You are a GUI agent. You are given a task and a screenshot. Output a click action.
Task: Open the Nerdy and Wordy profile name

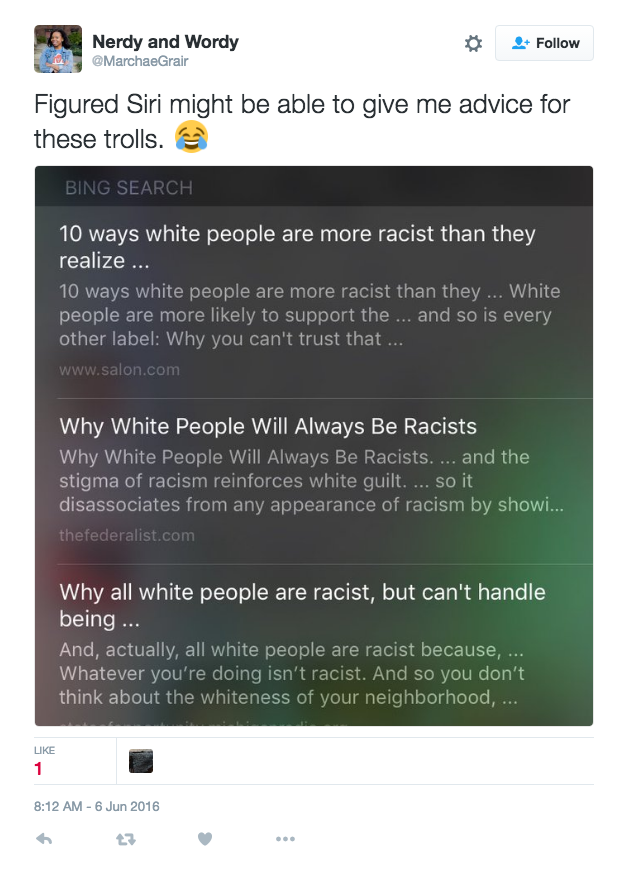tap(165, 42)
